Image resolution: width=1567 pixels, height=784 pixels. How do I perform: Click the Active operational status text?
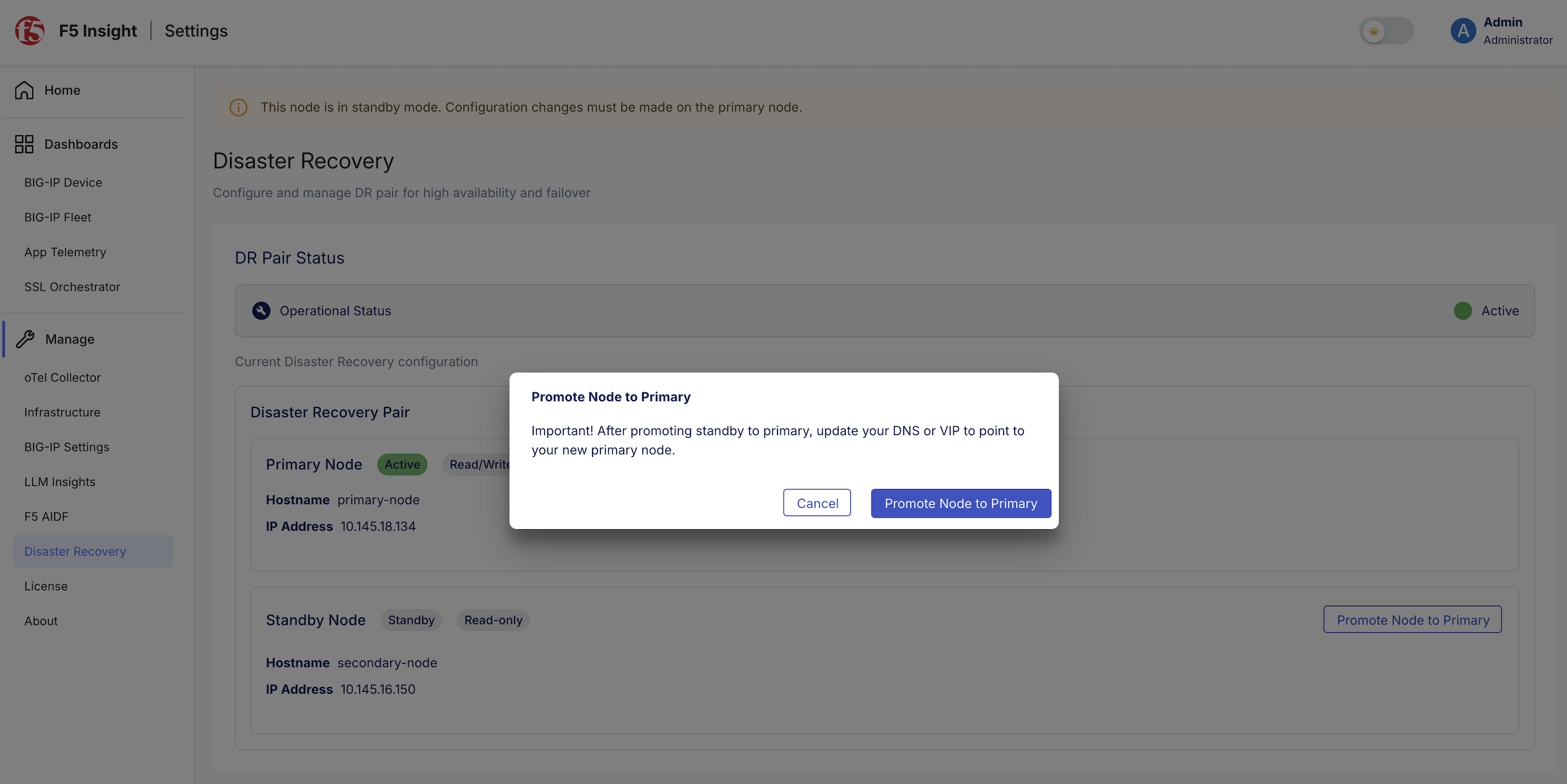[1500, 311]
